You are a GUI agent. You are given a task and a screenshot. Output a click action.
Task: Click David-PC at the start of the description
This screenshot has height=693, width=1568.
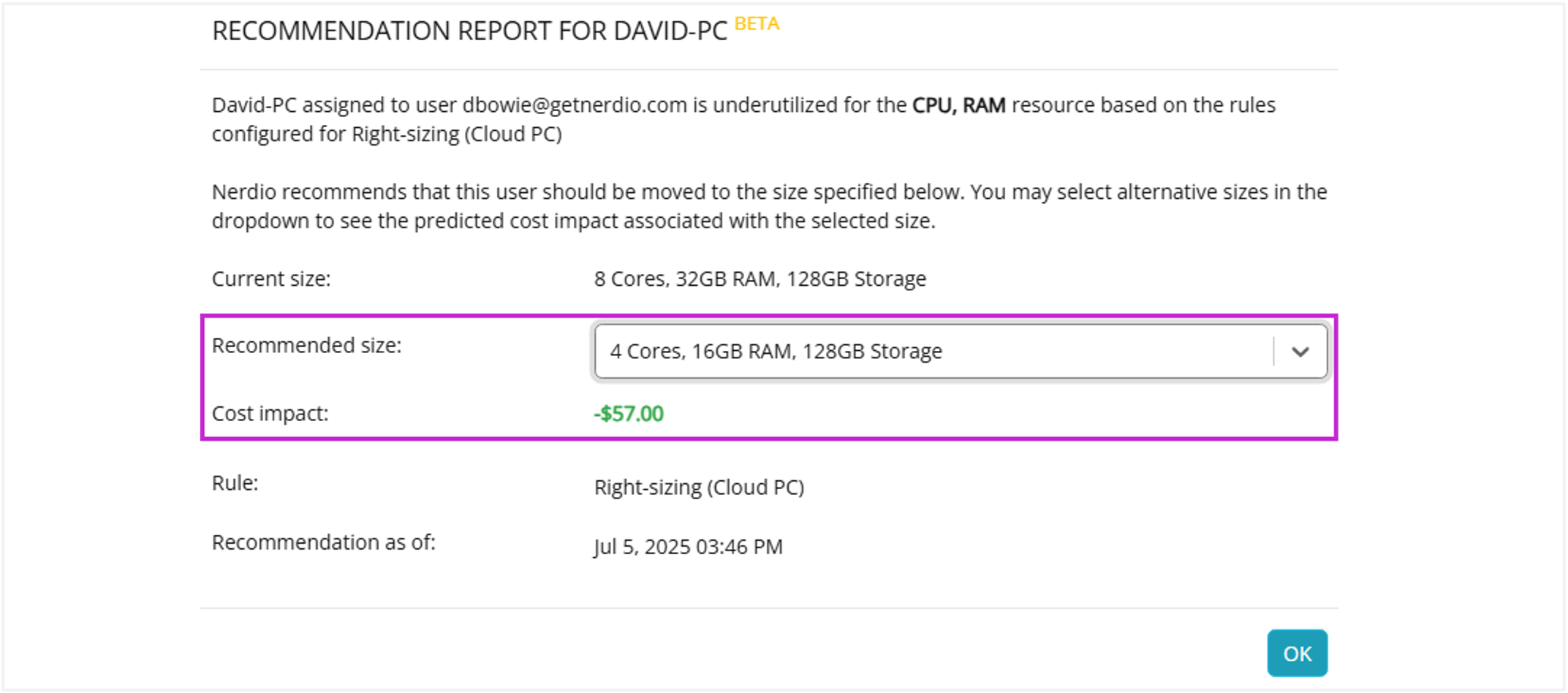254,105
